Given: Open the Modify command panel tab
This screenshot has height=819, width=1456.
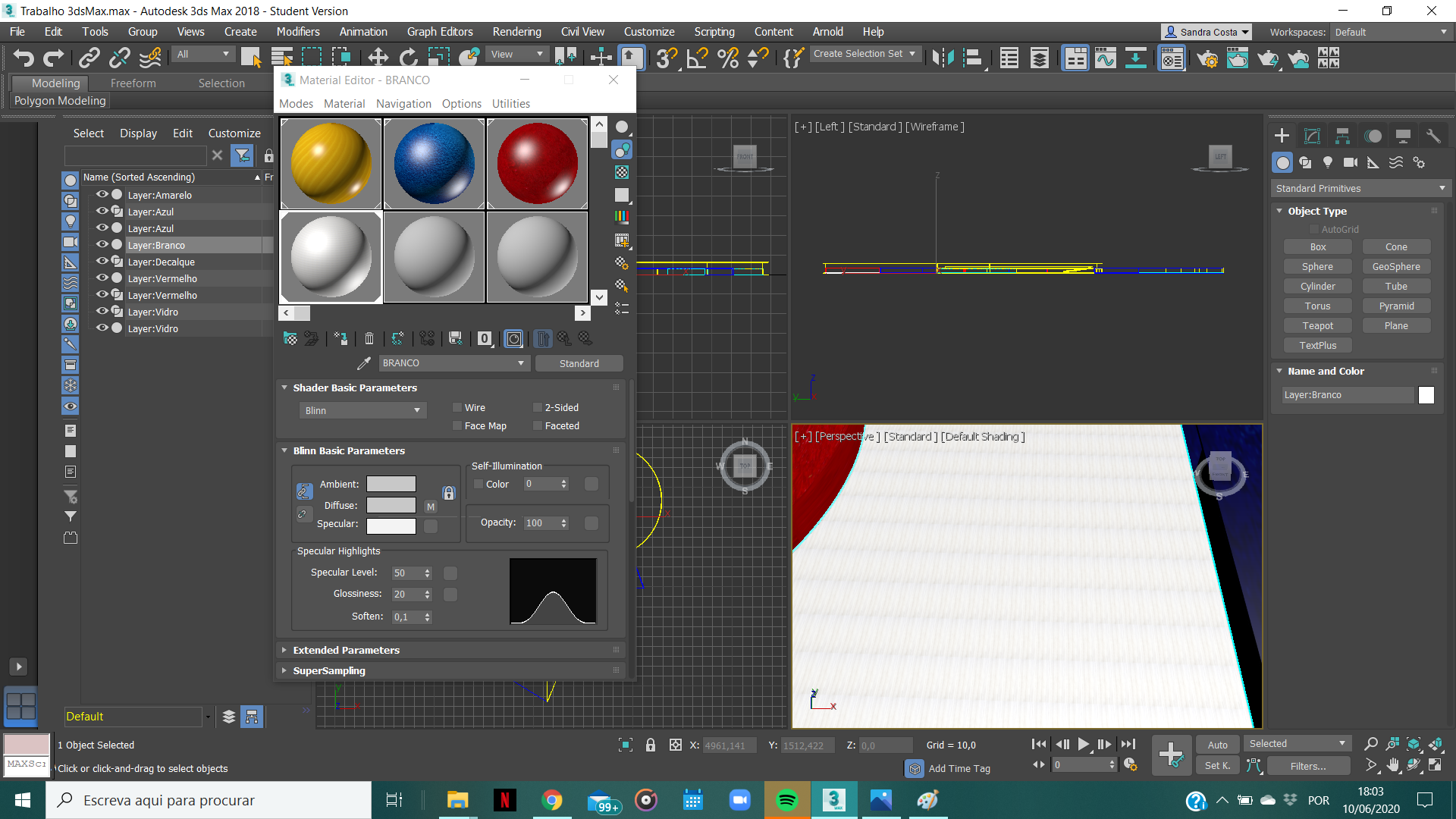Looking at the screenshot, I should (1312, 136).
